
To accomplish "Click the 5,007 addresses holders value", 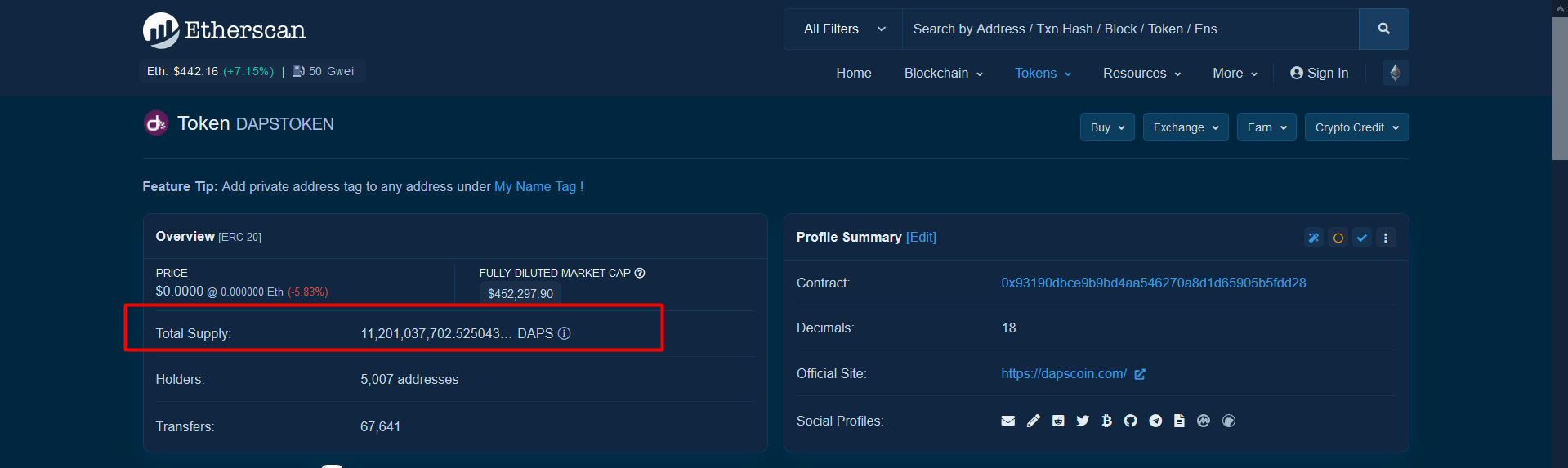I will pyautogui.click(x=409, y=379).
